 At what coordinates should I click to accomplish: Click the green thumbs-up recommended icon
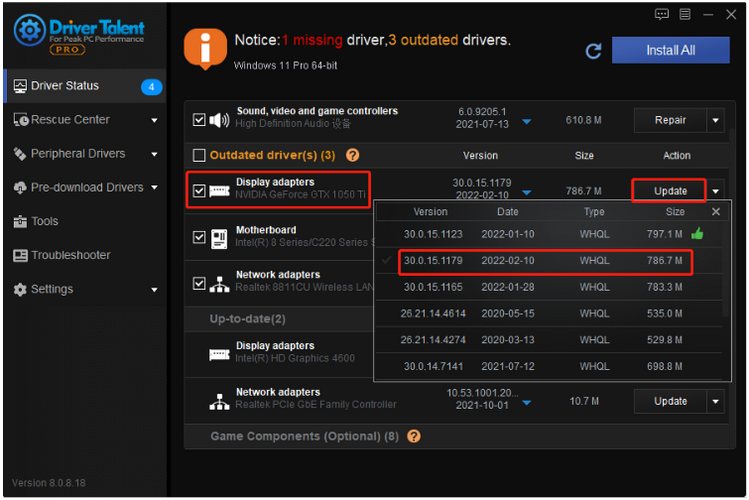[697, 234]
